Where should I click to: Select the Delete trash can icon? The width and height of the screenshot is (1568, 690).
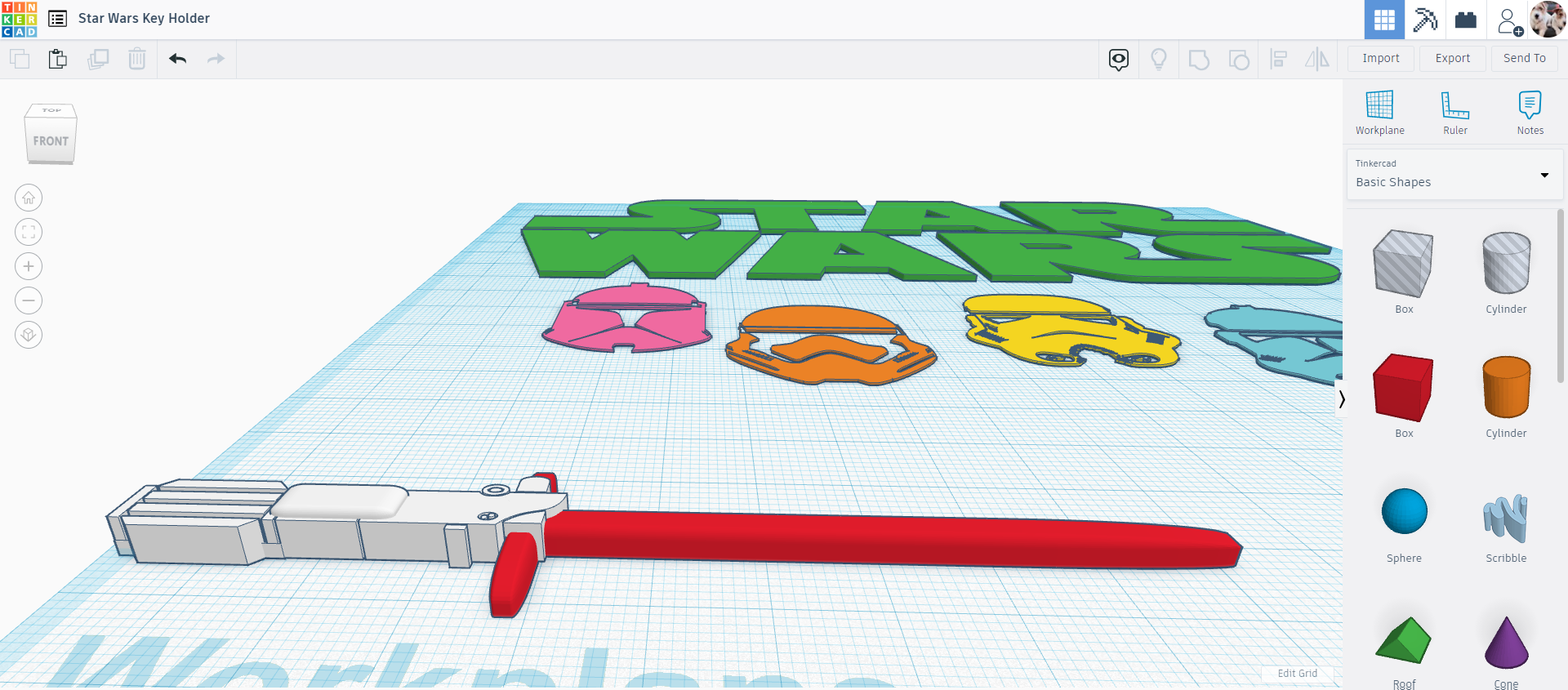click(x=137, y=59)
